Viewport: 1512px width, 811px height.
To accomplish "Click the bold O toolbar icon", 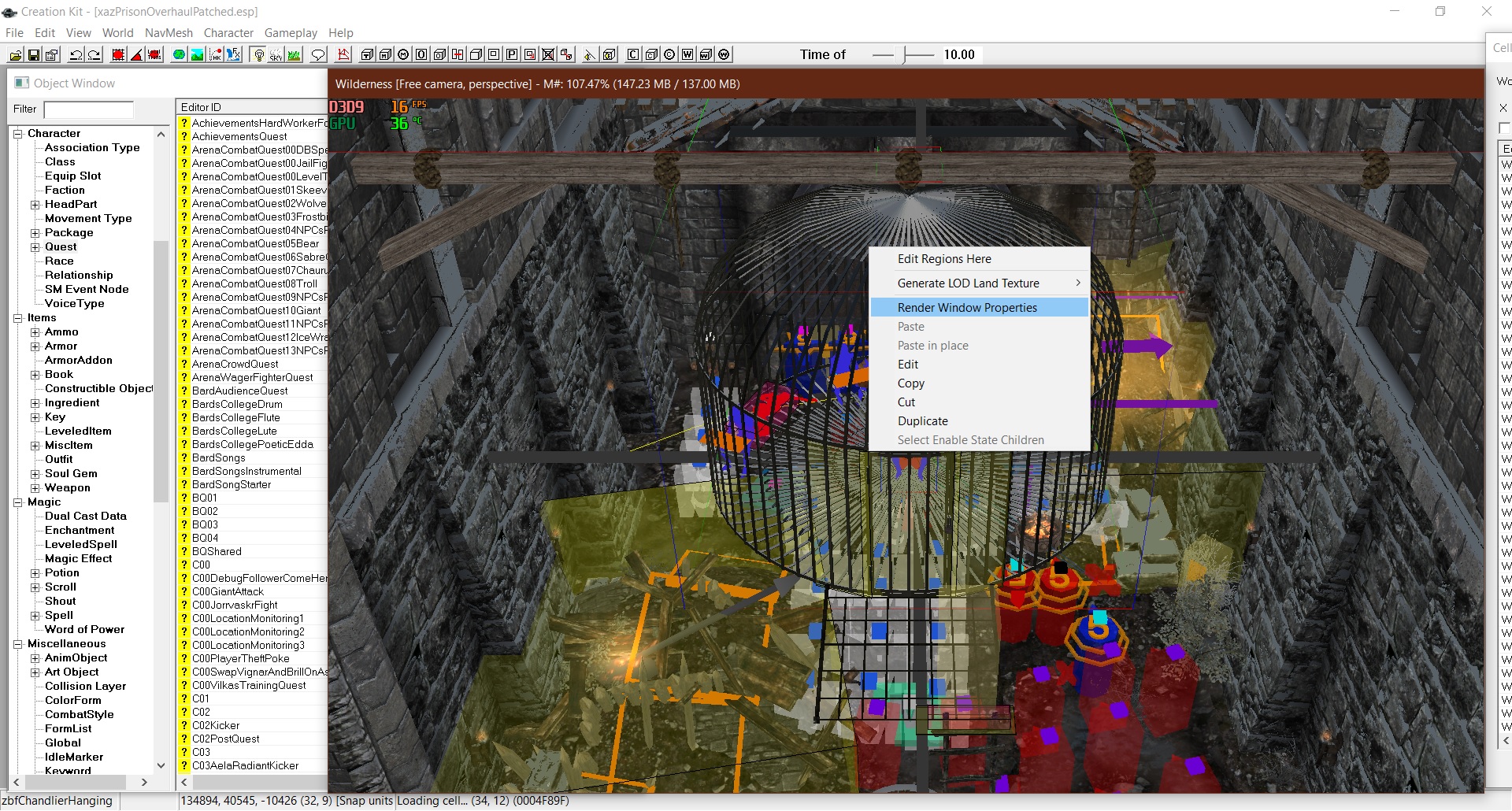I will tap(421, 54).
